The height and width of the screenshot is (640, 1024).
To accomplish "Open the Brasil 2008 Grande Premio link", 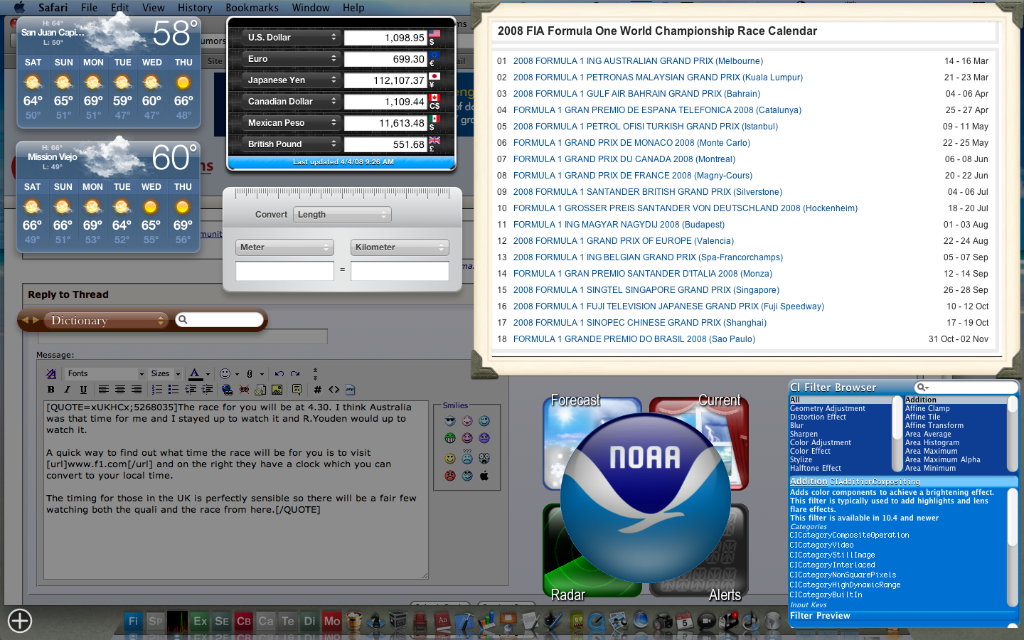I will (634, 338).
